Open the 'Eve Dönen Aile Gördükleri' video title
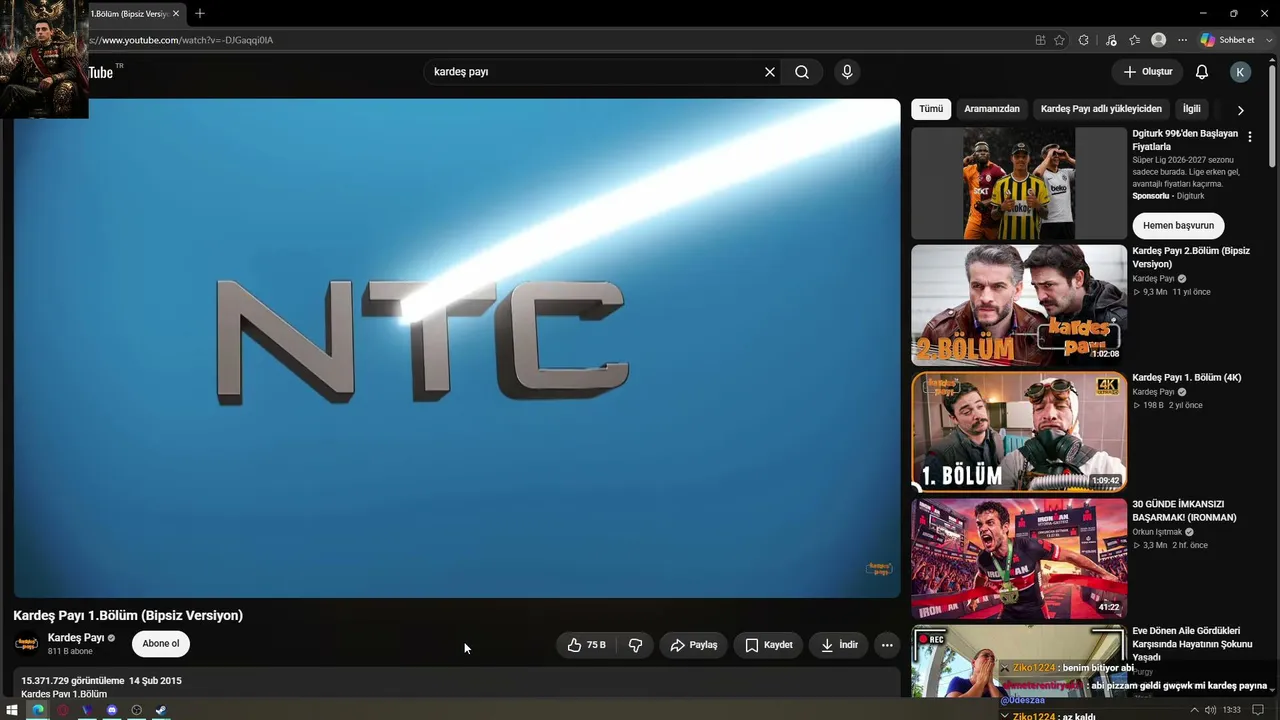 [x=1193, y=644]
